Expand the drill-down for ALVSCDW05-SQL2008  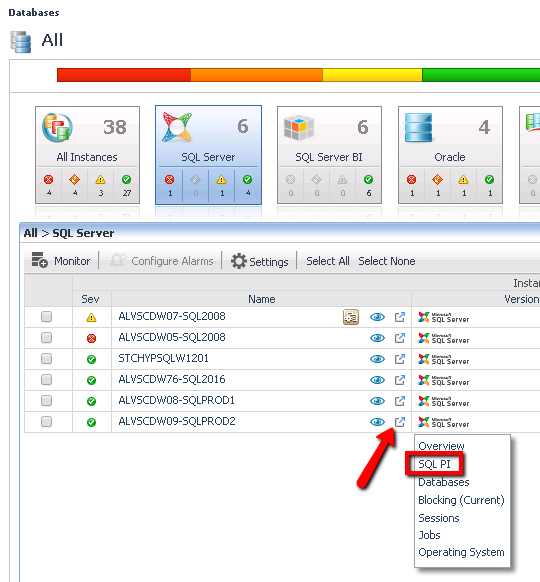point(399,338)
